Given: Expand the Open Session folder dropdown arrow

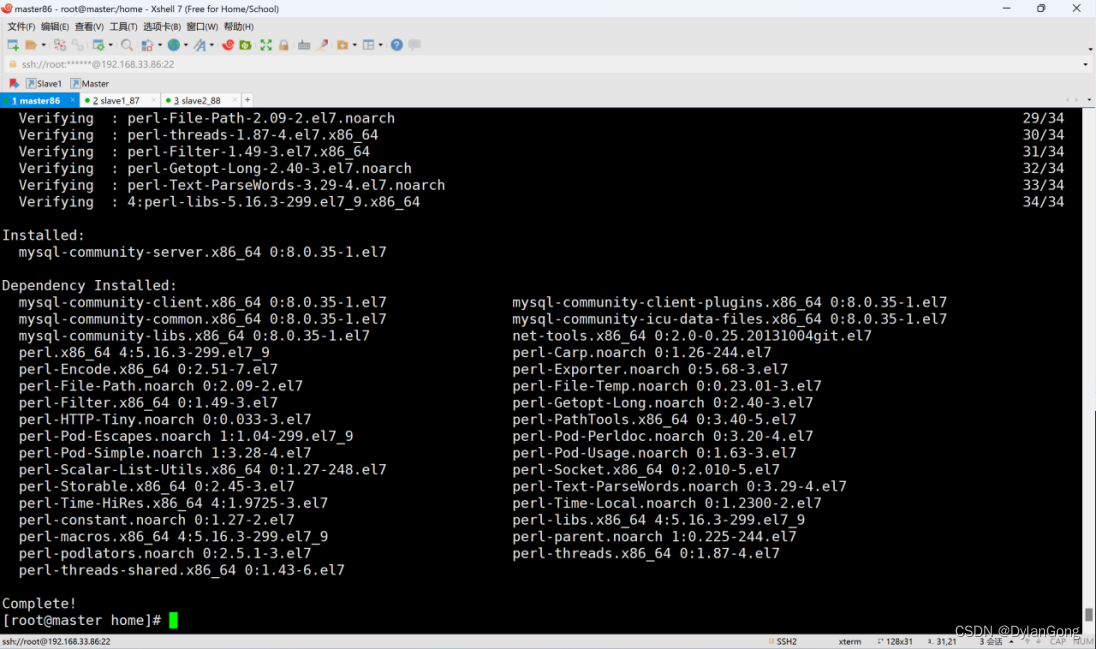Looking at the screenshot, I should [43, 45].
